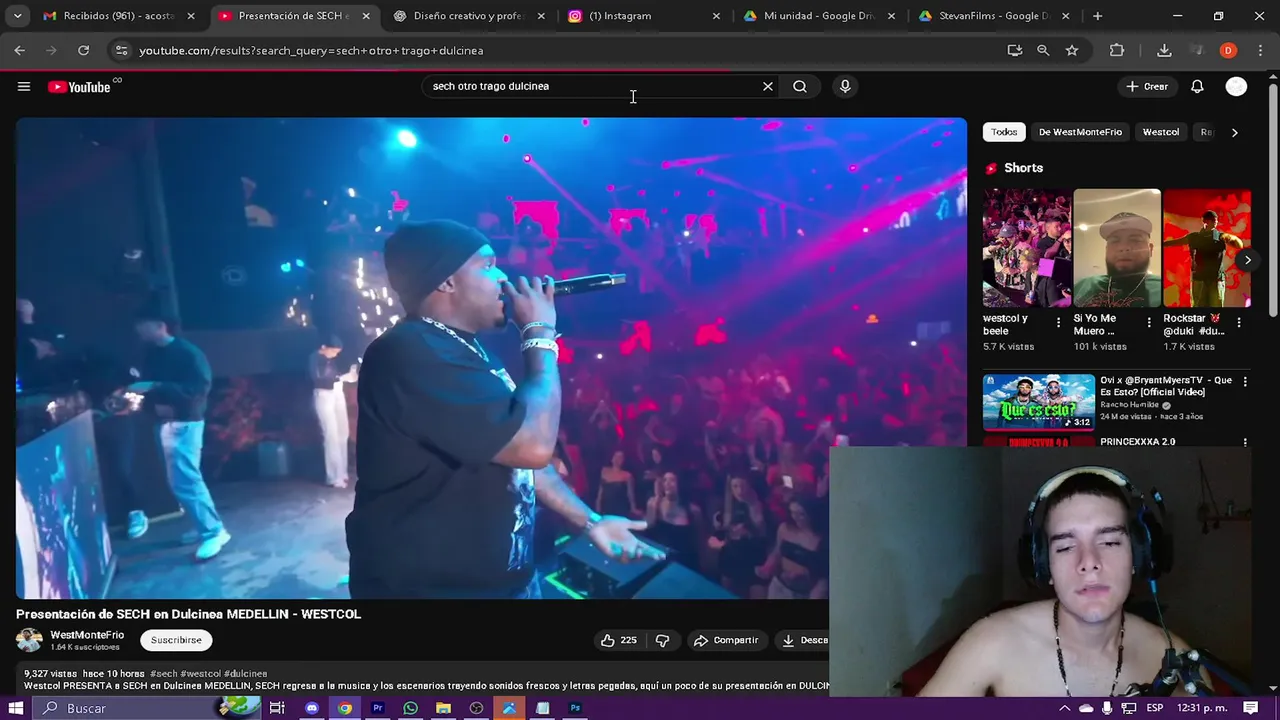This screenshot has width=1280, height=720.
Task: Open Task View on the taskbar
Action: tap(277, 708)
